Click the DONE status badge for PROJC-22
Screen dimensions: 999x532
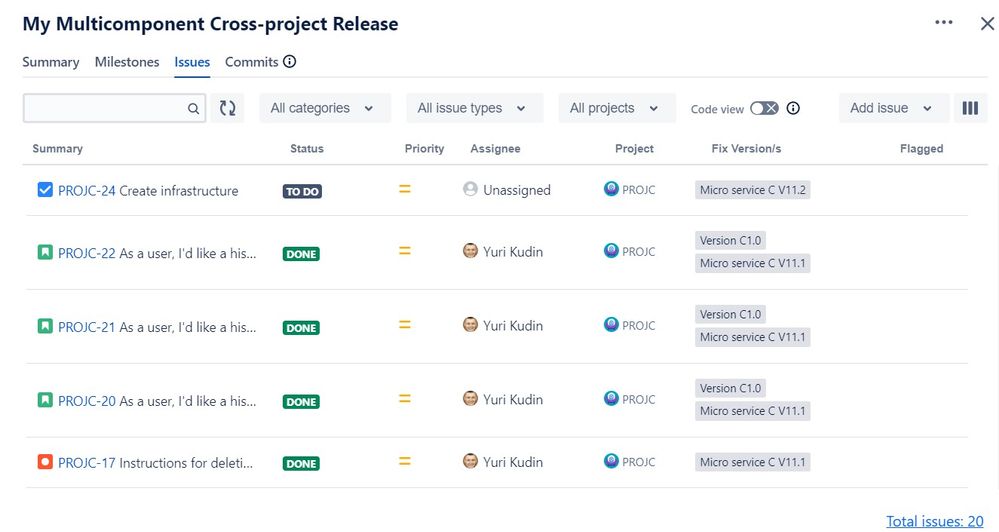point(301,254)
